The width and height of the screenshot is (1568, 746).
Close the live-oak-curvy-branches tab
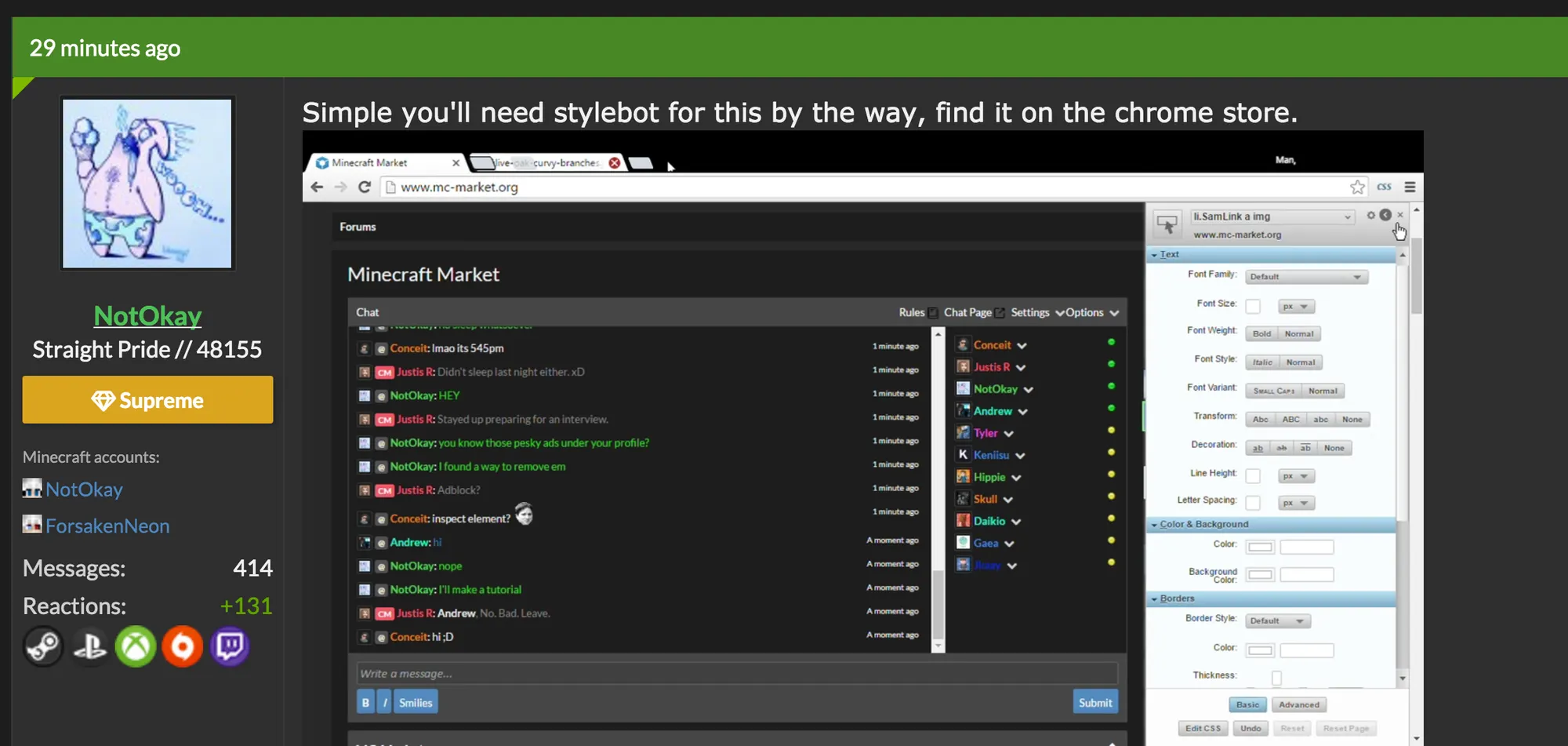[x=615, y=162]
